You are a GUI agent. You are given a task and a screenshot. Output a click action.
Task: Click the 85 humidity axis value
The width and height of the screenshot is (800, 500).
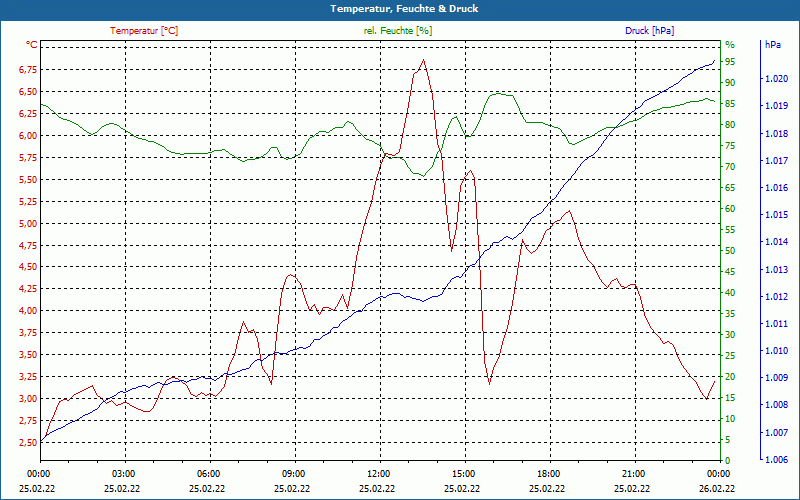(730, 104)
